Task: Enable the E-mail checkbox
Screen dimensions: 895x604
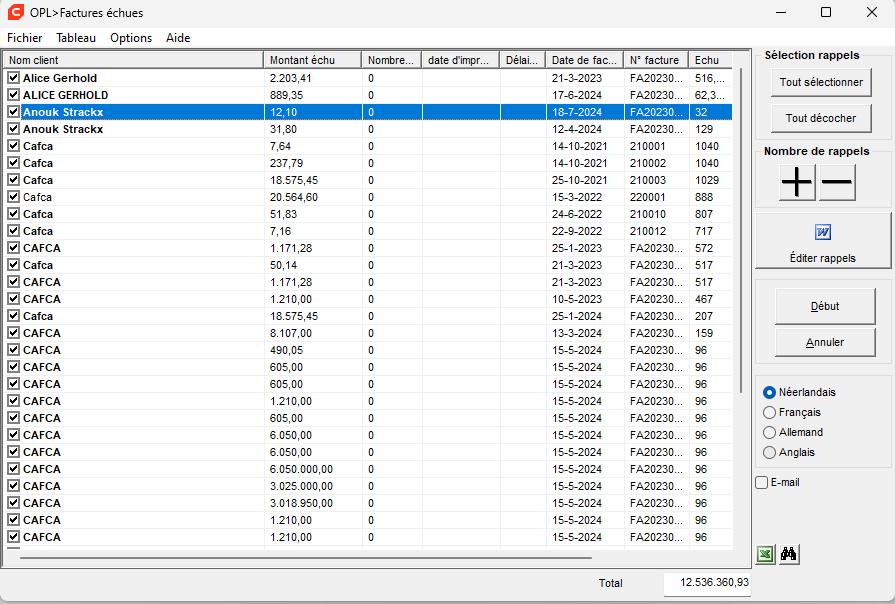Action: [x=762, y=482]
